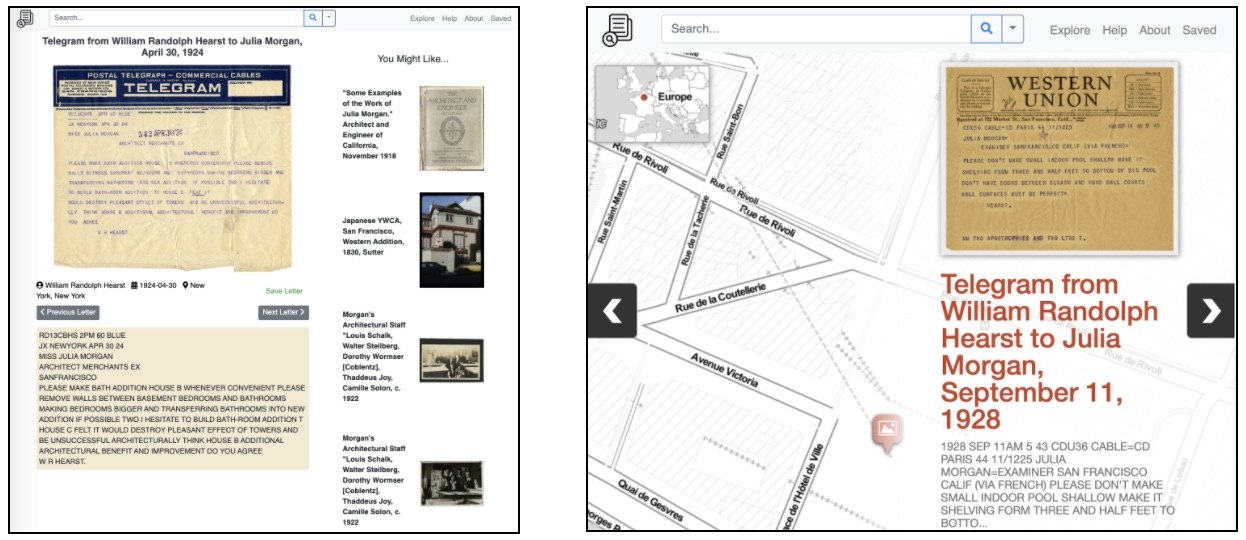
Task: Go to previous slide with left arrow on map
Action: 612,311
